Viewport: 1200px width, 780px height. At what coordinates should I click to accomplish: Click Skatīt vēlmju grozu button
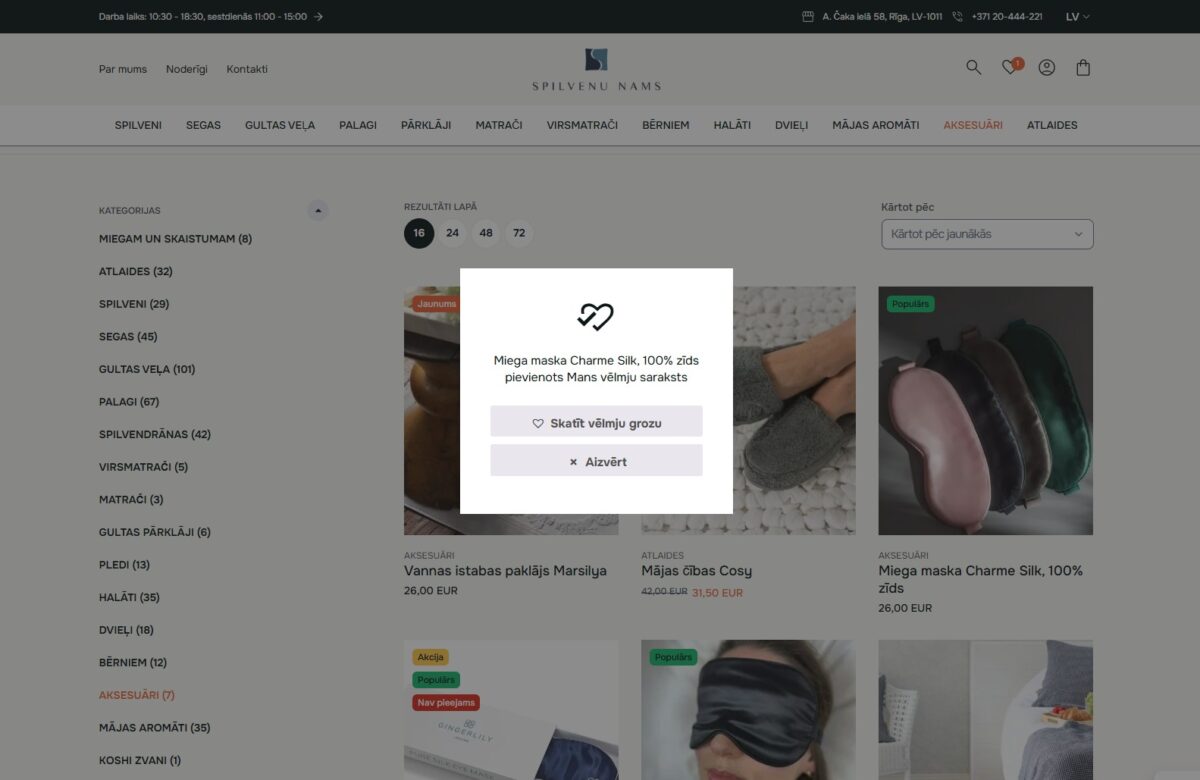(596, 422)
